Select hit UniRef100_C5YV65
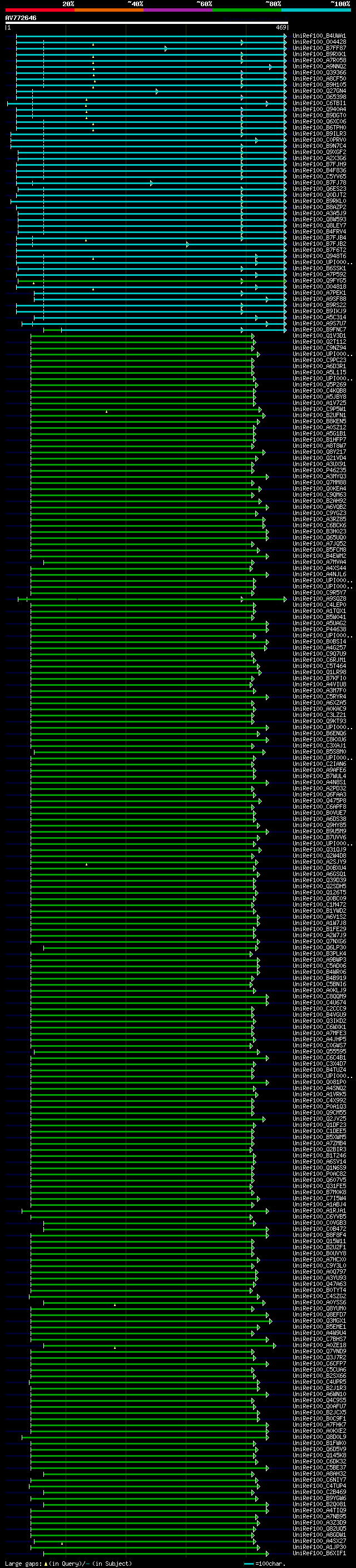 coord(319,176)
